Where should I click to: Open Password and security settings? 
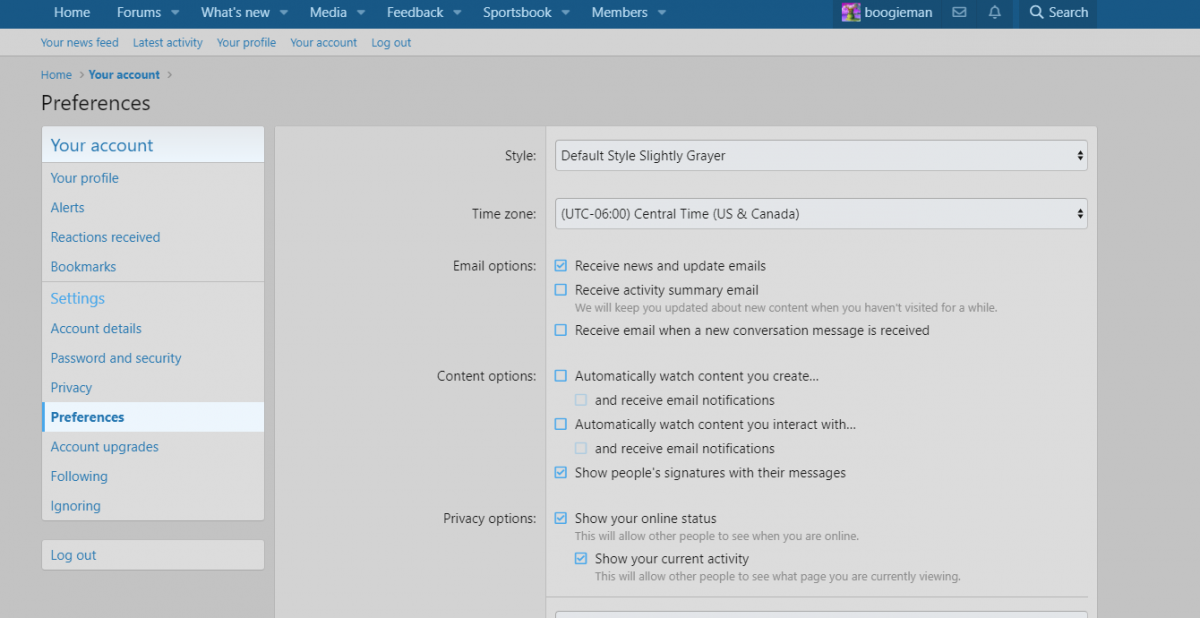[x=116, y=358]
